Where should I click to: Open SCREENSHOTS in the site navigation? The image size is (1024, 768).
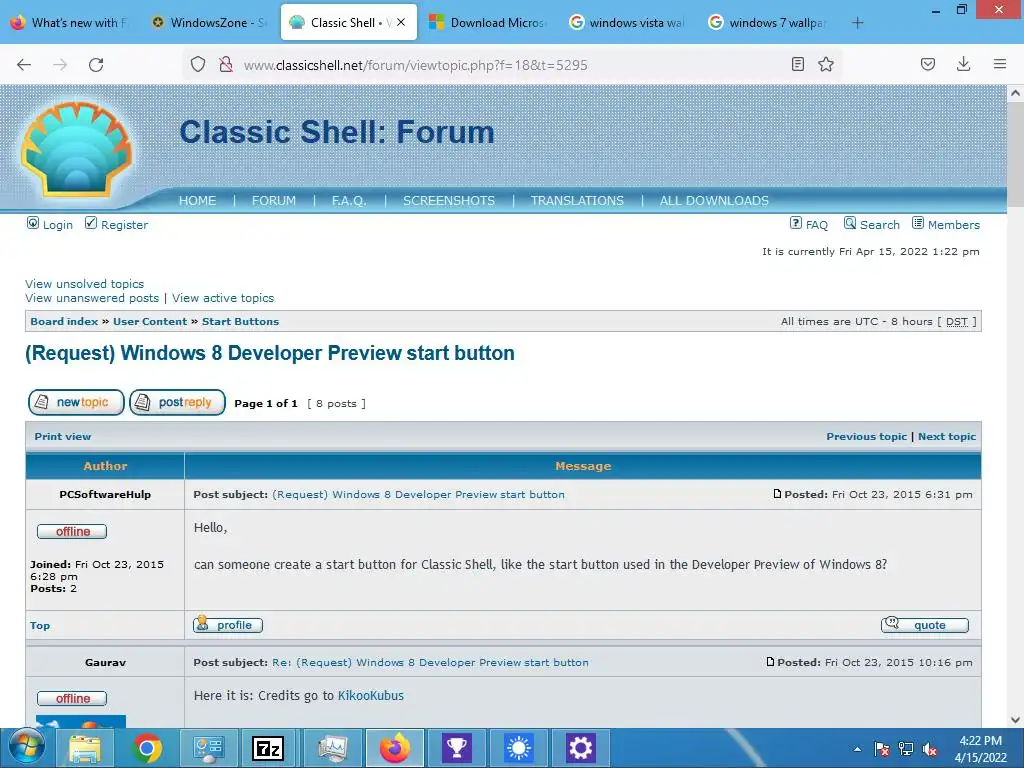click(x=449, y=200)
